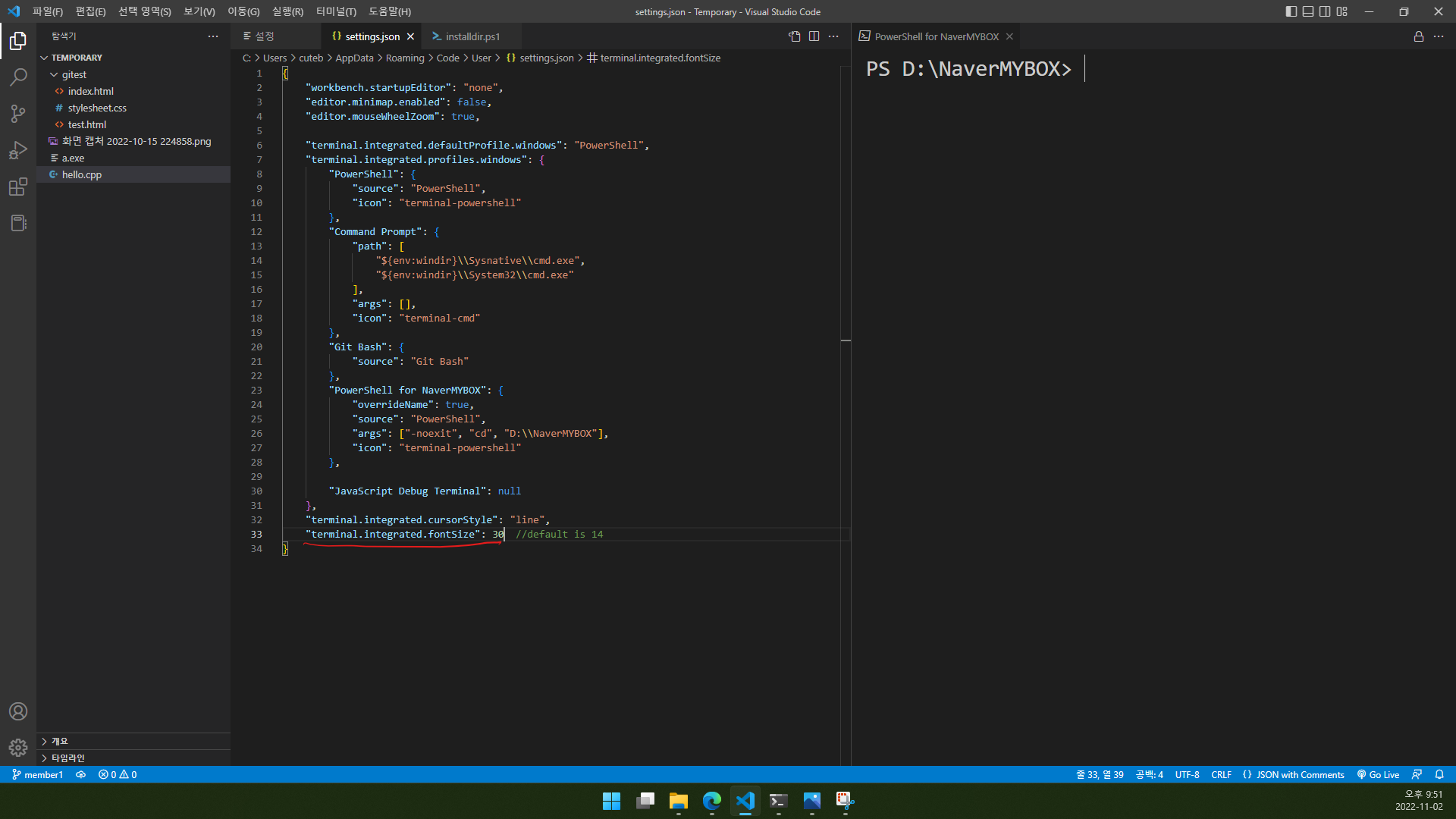Change the JSON with Comments language mode

click(1294, 774)
